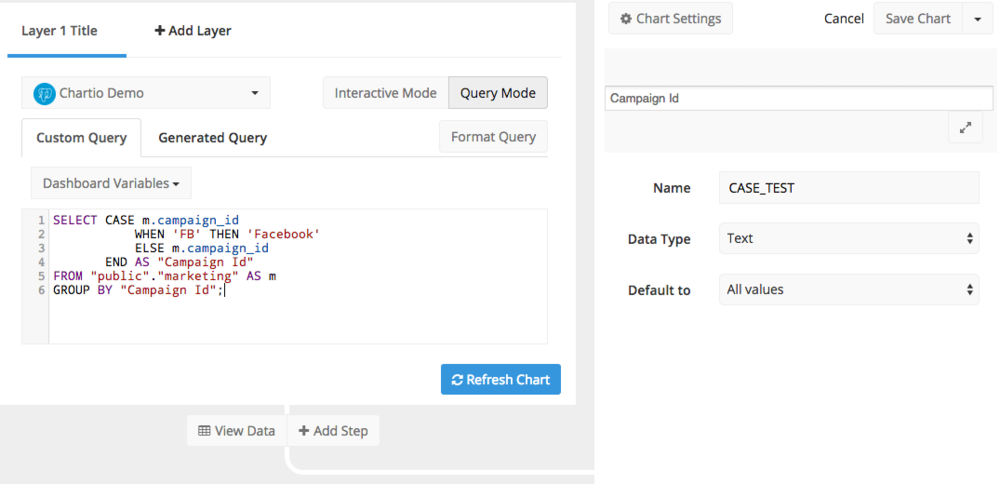Select the Custom Query tab
The image size is (1000, 484).
click(82, 138)
